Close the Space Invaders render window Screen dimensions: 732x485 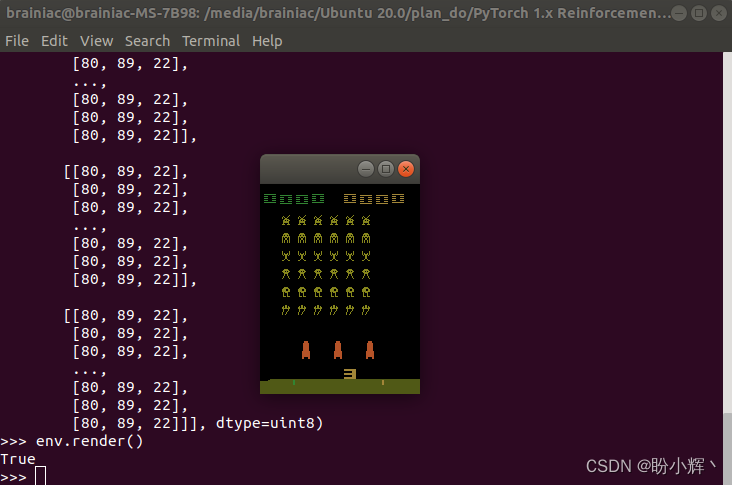(x=406, y=169)
